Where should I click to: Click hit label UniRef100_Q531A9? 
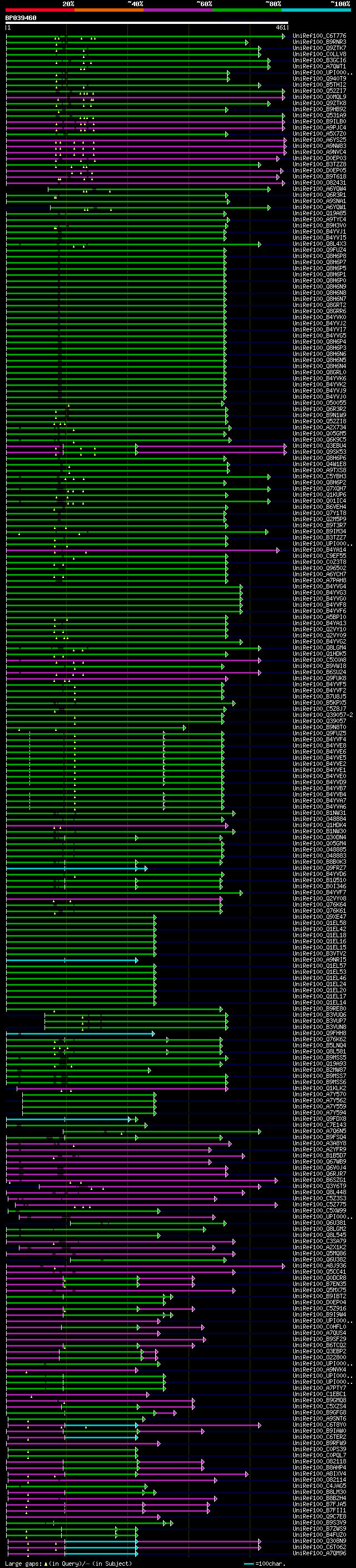(319, 116)
